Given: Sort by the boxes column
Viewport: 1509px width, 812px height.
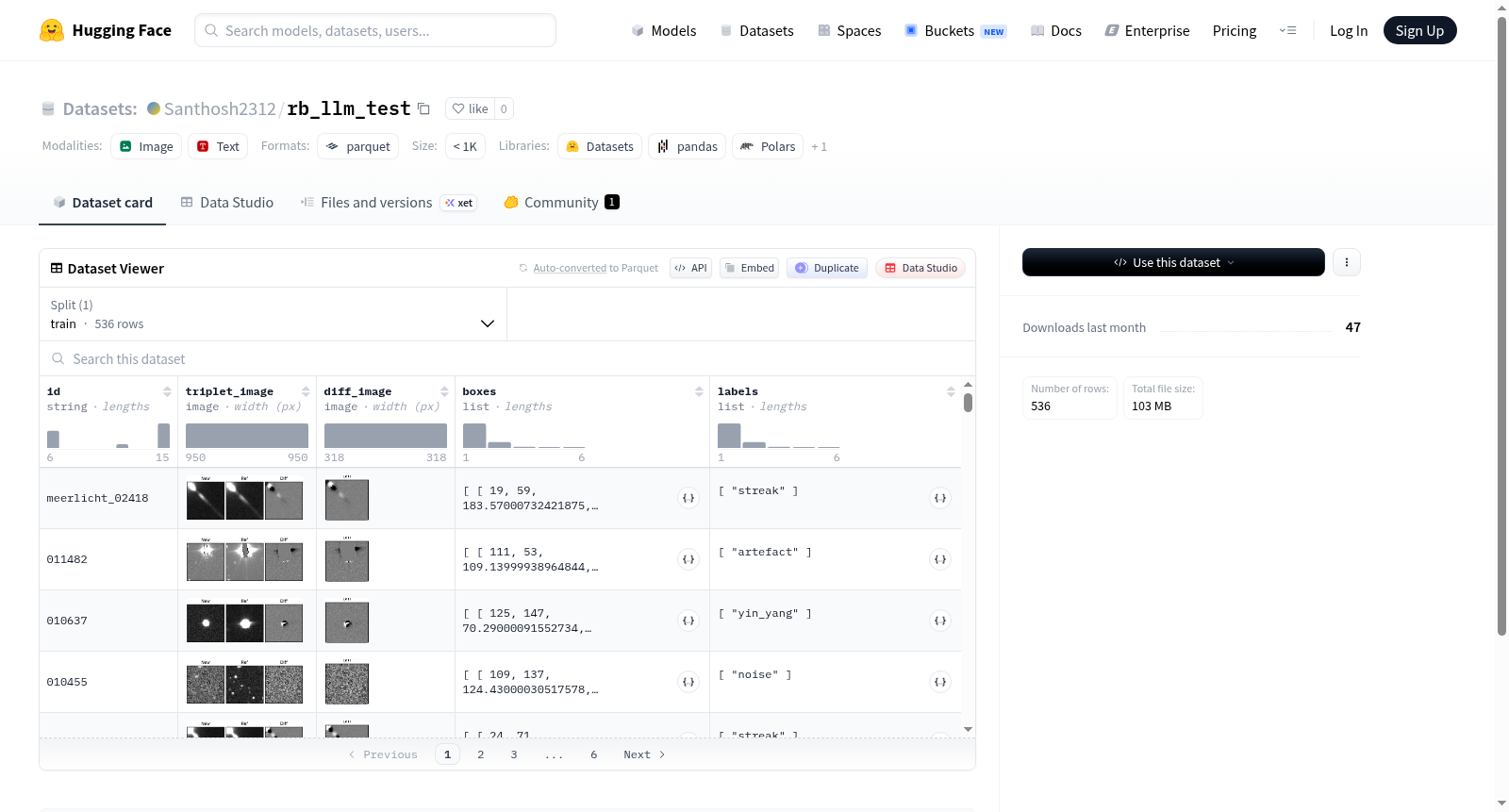Looking at the screenshot, I should [699, 391].
